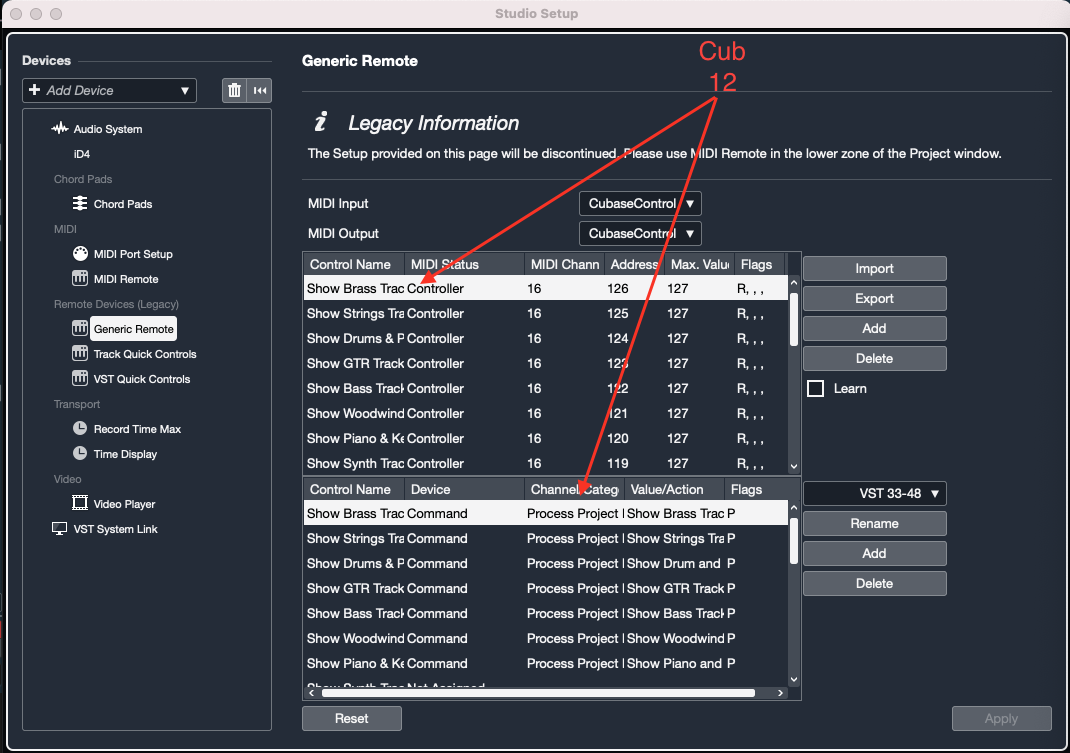The height and width of the screenshot is (753, 1070).
Task: Click the Time Display clock icon
Action: (80, 453)
